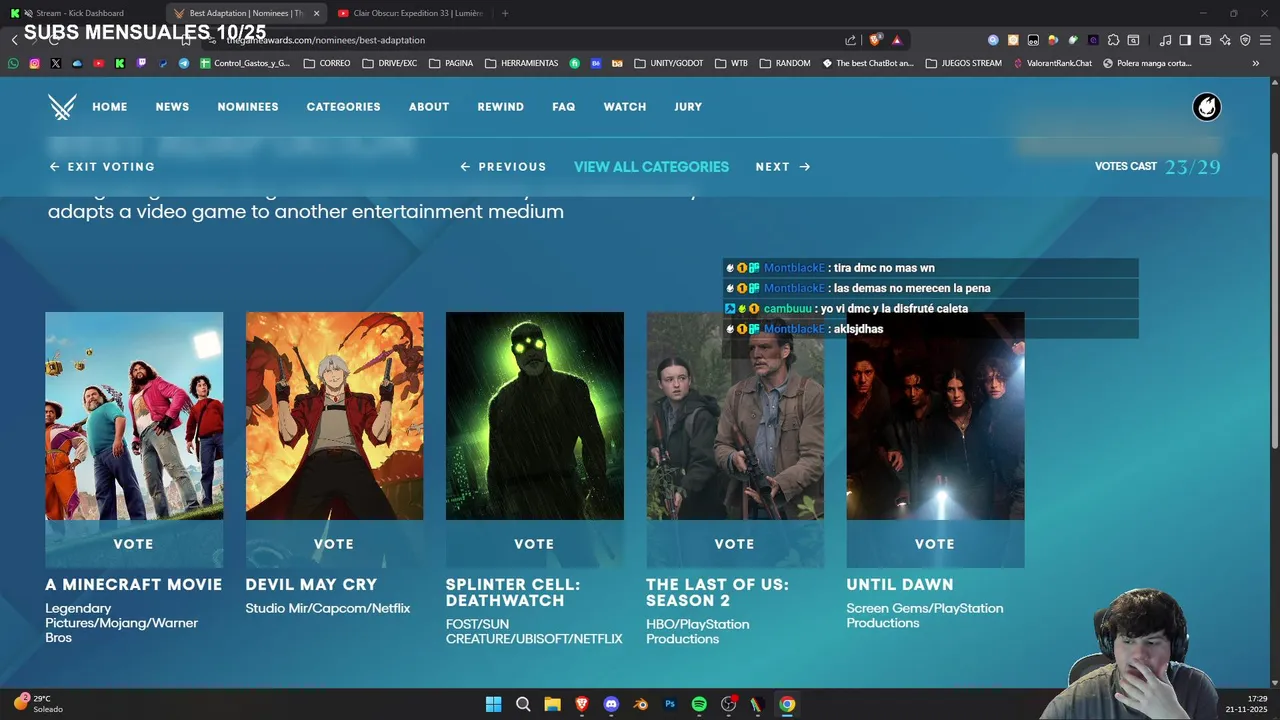Viewport: 1280px width, 720px height.
Task: Open taskbar Search icon
Action: coord(523,704)
